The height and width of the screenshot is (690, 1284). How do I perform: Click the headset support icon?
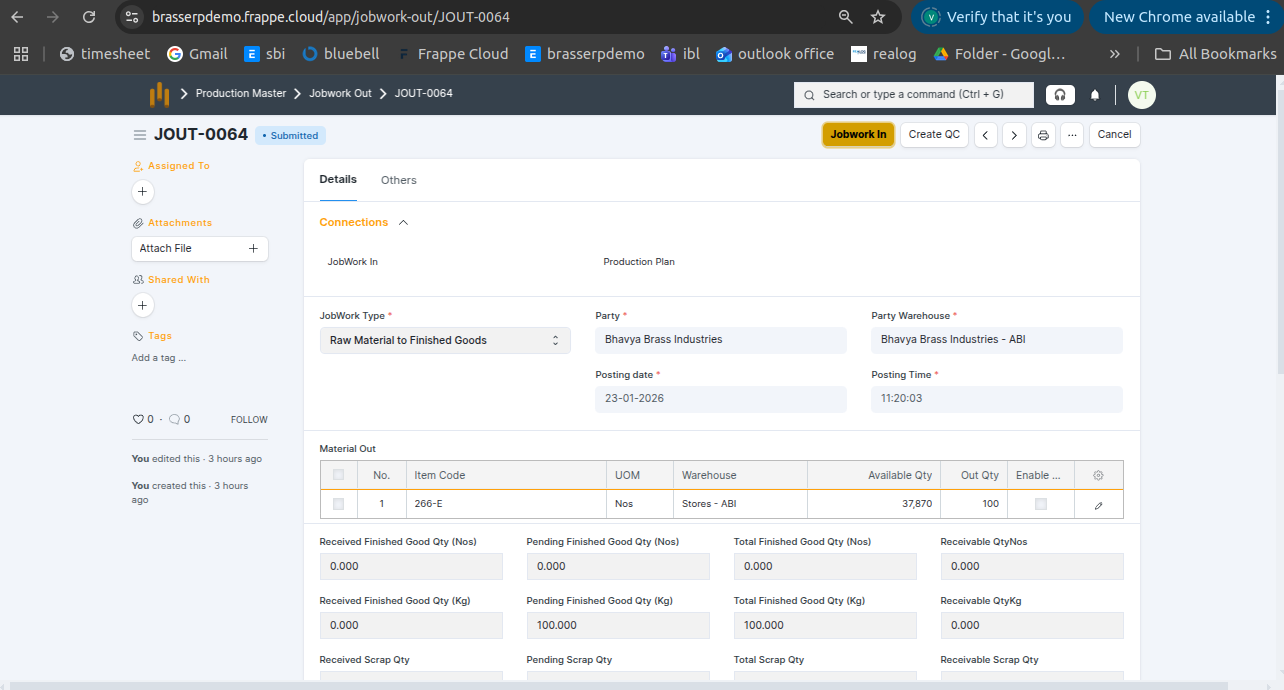(1060, 95)
